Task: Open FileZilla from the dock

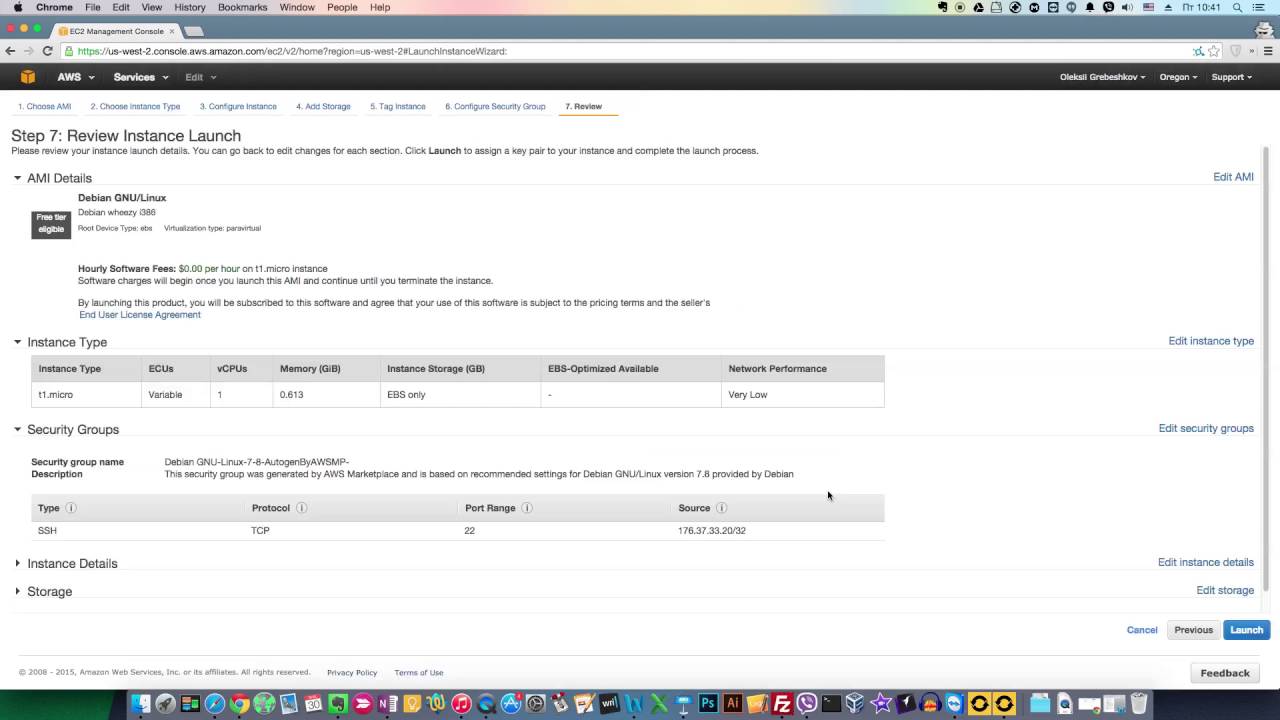Action: (x=782, y=704)
